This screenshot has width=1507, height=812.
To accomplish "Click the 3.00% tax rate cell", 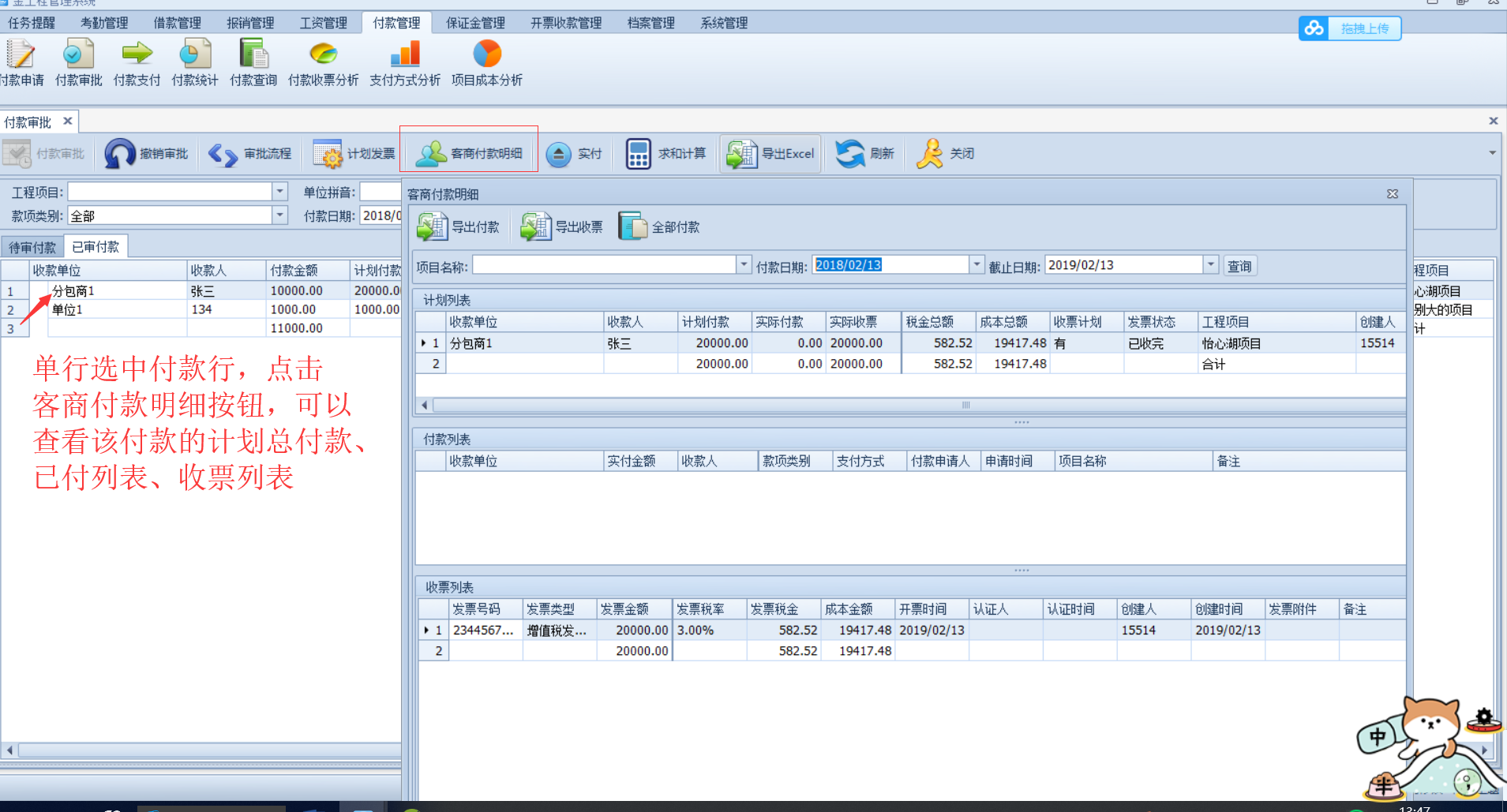I will [x=709, y=631].
